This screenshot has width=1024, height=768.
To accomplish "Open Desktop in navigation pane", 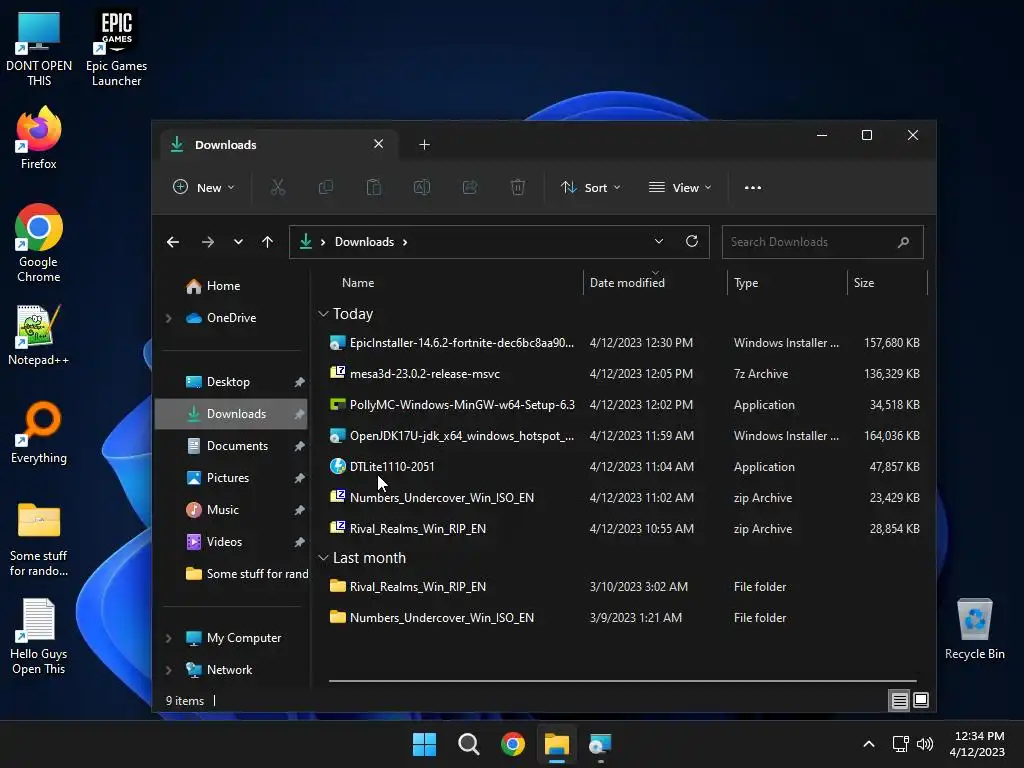I will click(x=231, y=382).
